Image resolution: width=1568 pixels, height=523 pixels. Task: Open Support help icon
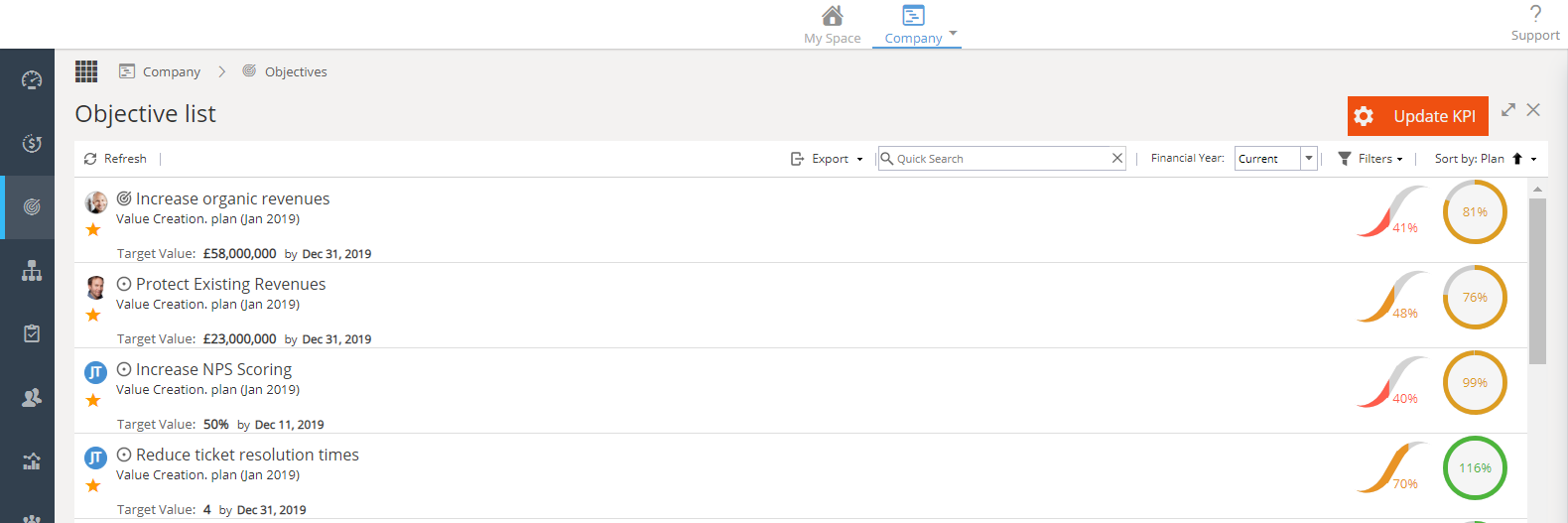[1535, 23]
